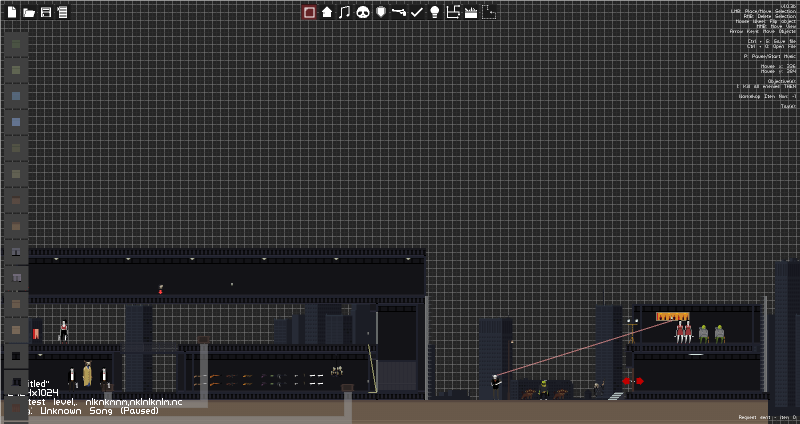Pick the lower, lighter blue tile swatch

pyautogui.click(x=16, y=122)
